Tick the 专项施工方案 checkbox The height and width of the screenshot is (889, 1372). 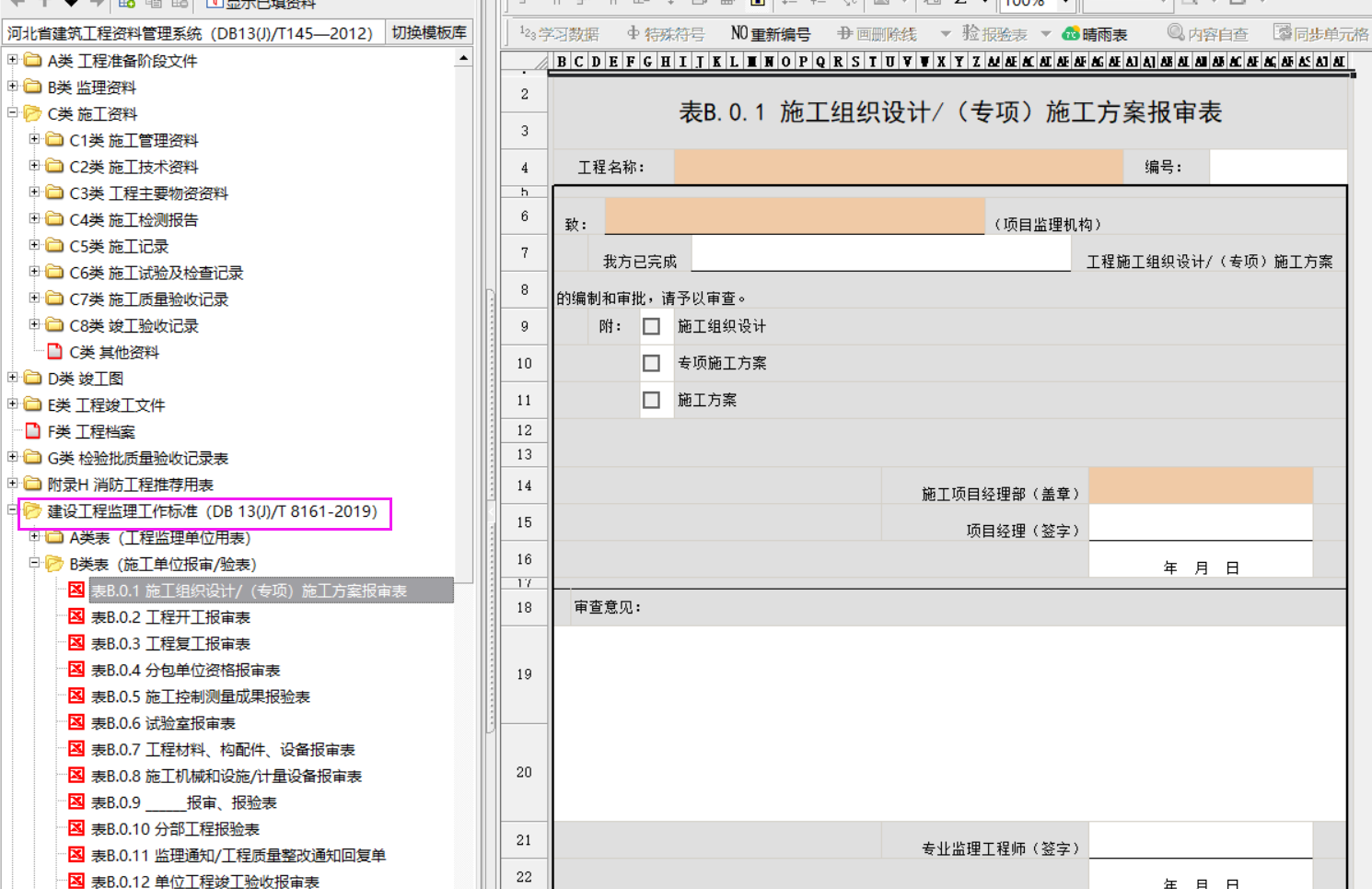tap(652, 363)
